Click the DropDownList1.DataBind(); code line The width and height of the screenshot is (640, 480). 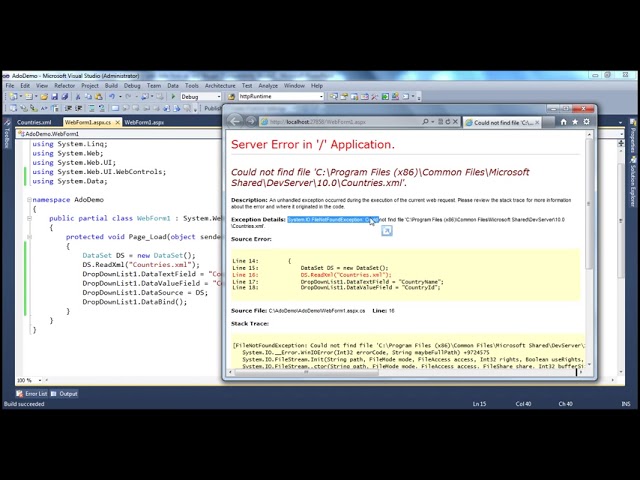tap(135, 302)
